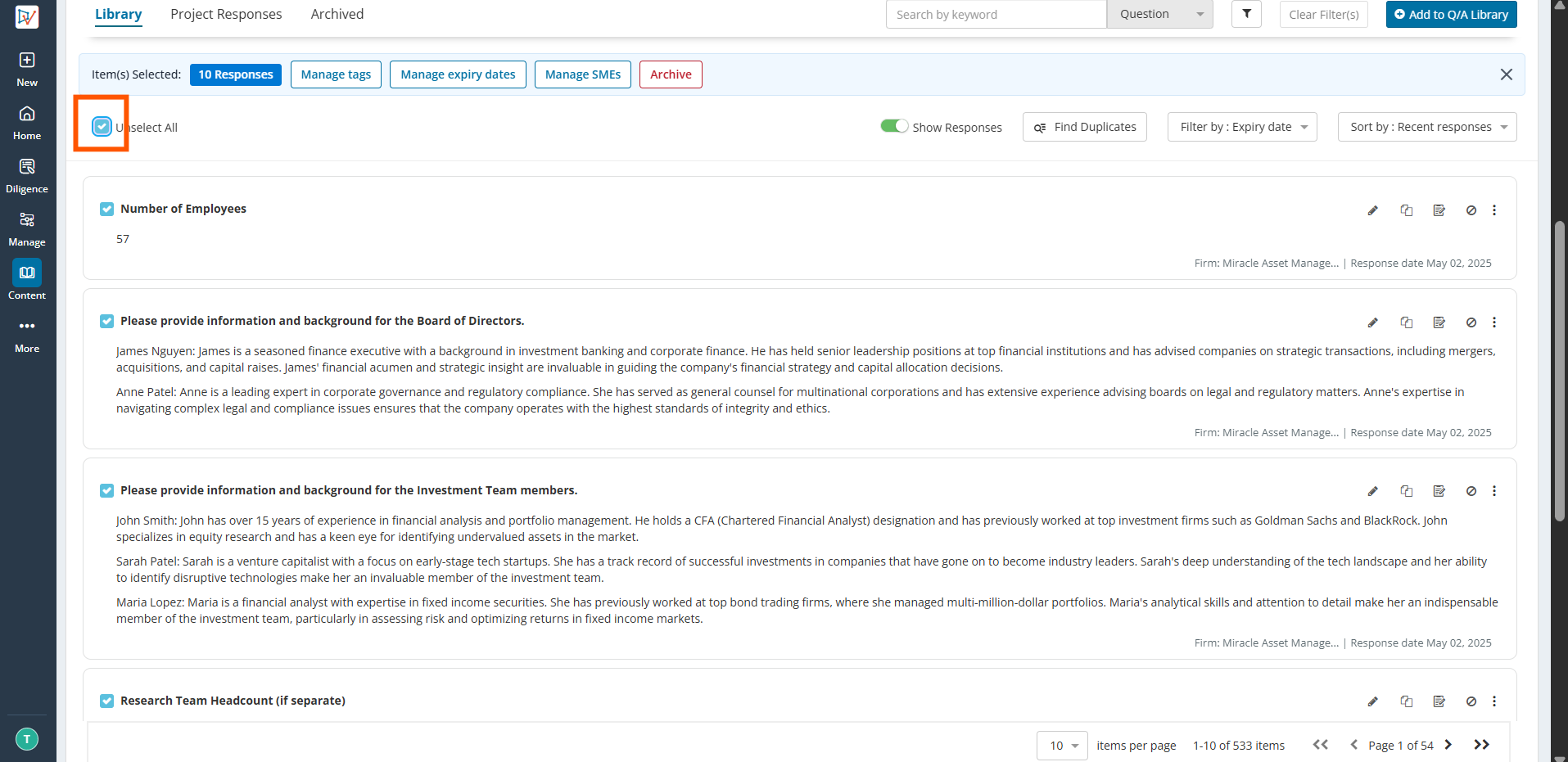Open More options in the sidebar

coord(27,336)
